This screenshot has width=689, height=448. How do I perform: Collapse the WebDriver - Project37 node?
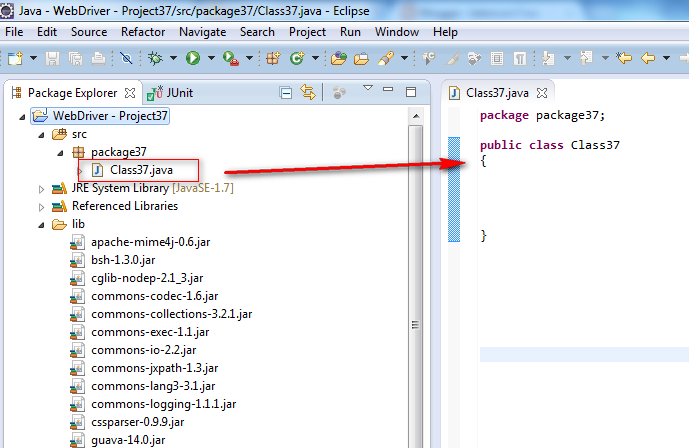click(22, 117)
